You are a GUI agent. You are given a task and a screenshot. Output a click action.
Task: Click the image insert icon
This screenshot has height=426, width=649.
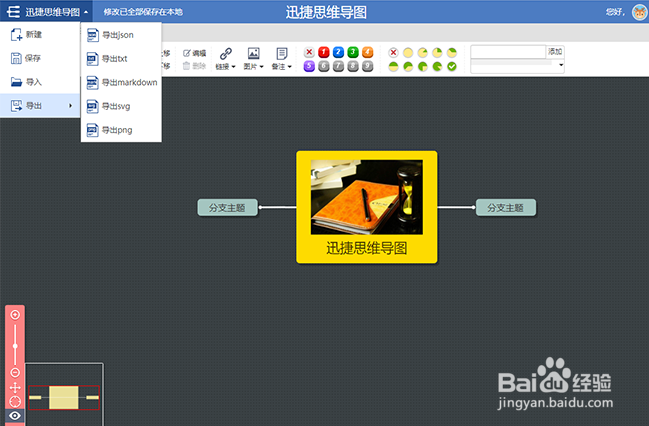[x=253, y=53]
